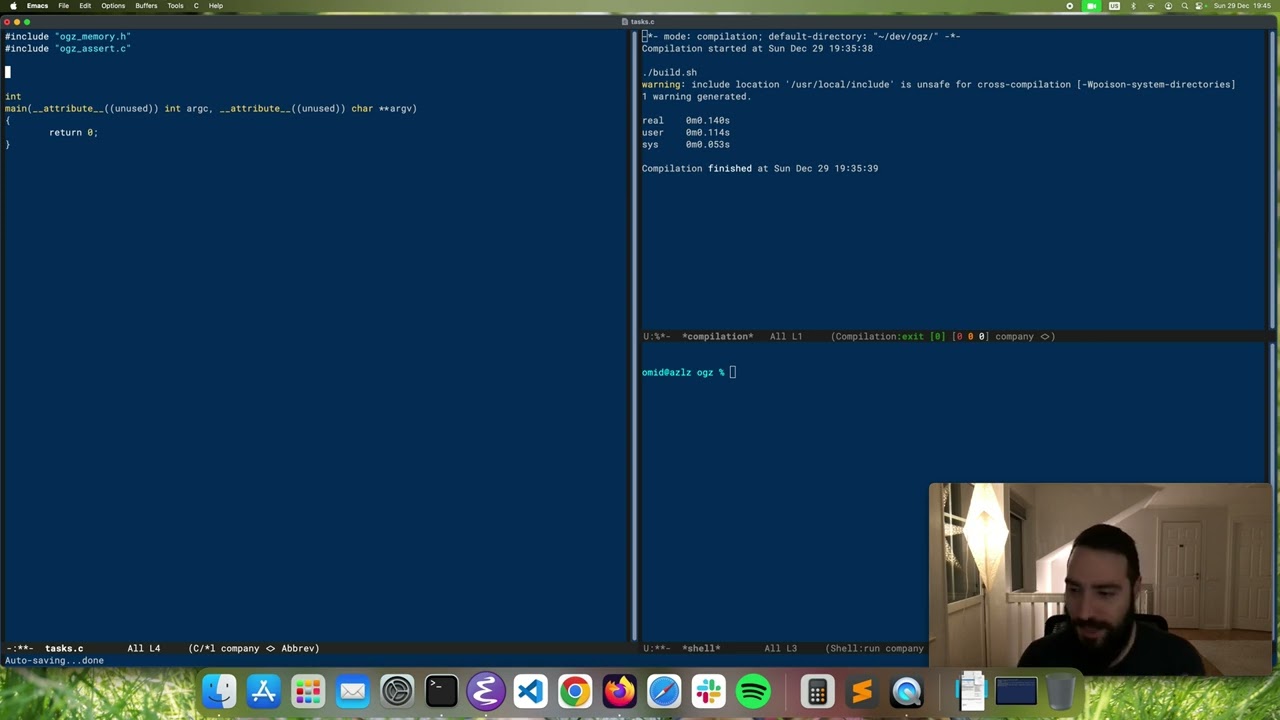Viewport: 1280px width, 720px height.
Task: Open the Emacs application menu
Action: pos(37,6)
